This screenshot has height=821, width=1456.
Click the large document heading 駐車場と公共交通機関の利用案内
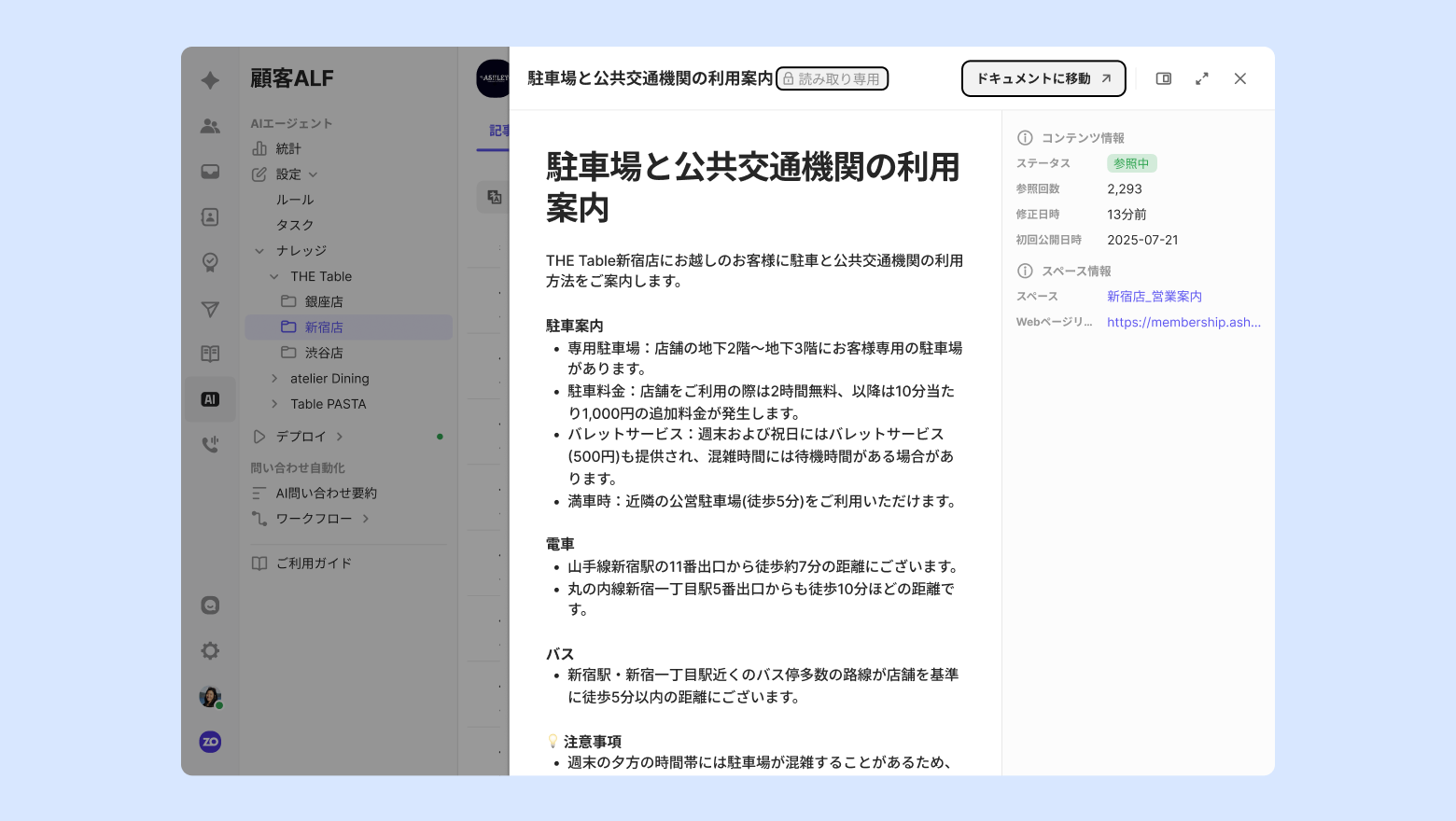pos(753,188)
